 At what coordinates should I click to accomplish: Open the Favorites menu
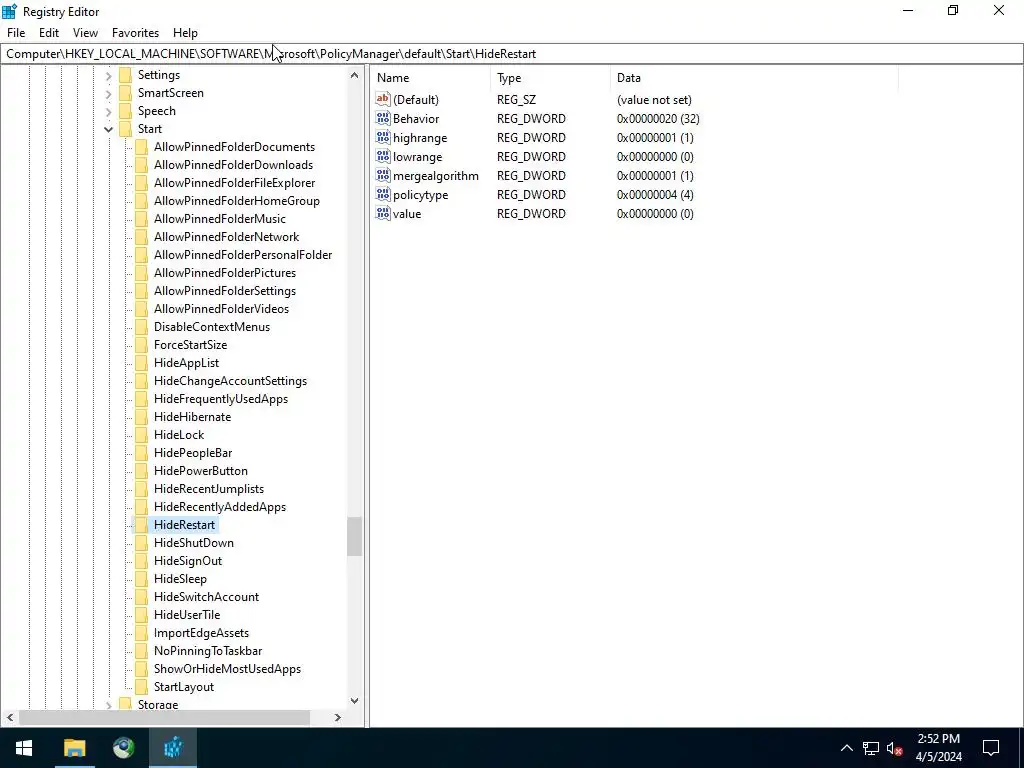[x=135, y=33]
